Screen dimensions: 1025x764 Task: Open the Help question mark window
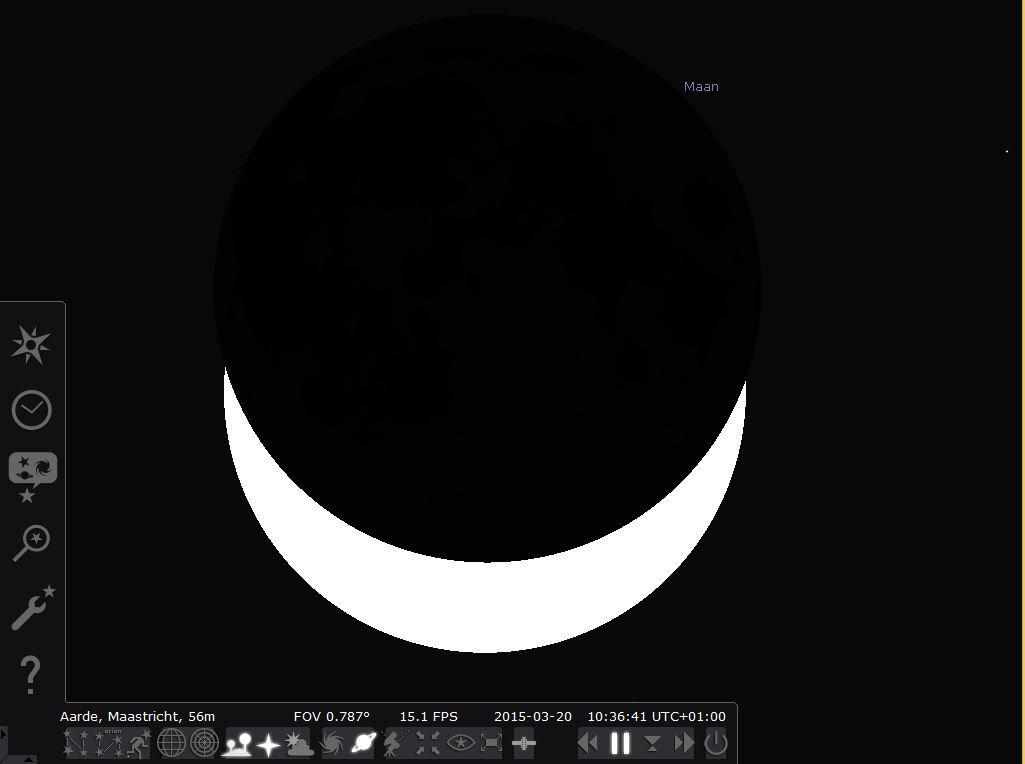pos(31,674)
